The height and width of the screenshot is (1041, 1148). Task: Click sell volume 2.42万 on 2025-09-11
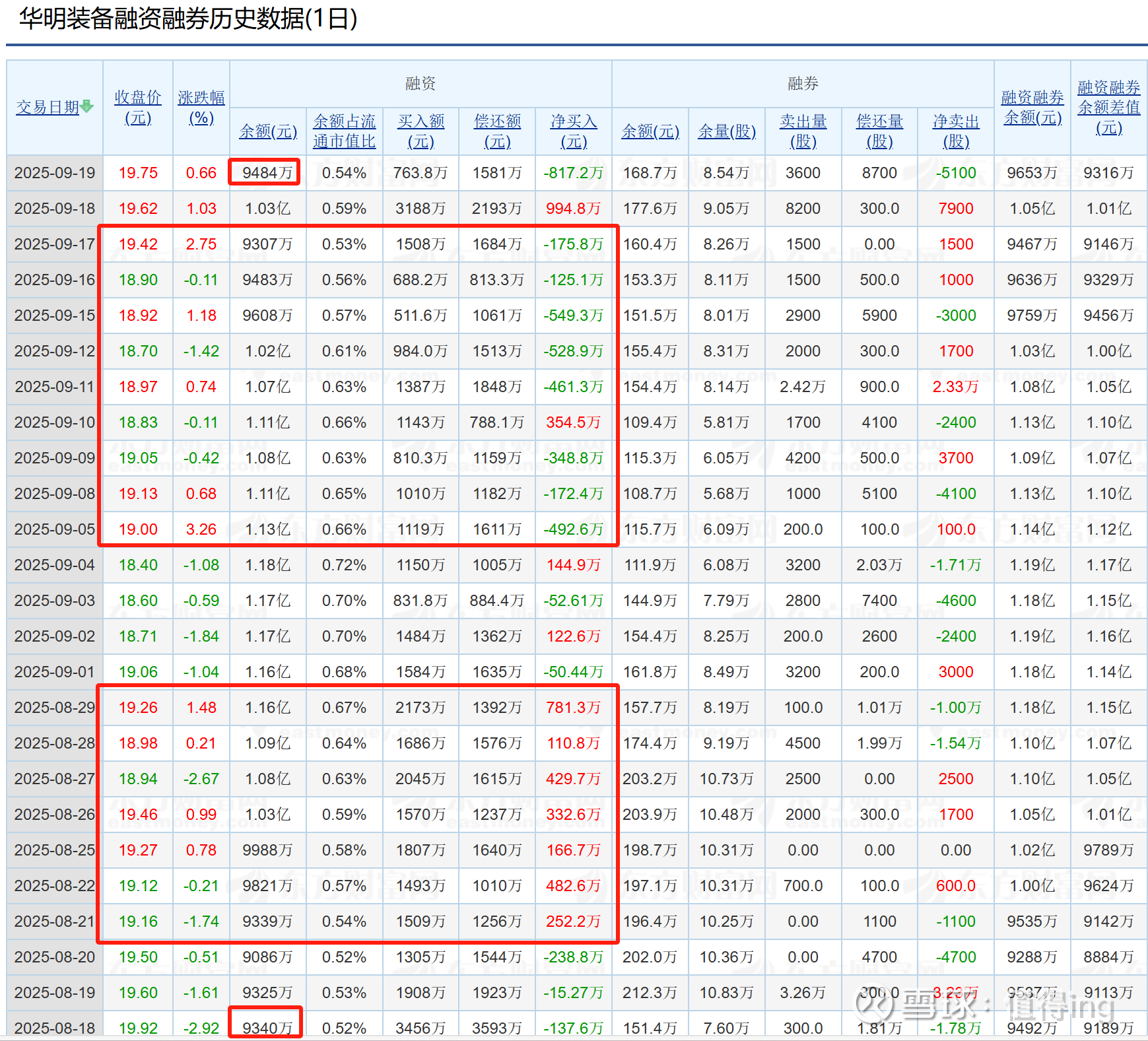point(803,387)
